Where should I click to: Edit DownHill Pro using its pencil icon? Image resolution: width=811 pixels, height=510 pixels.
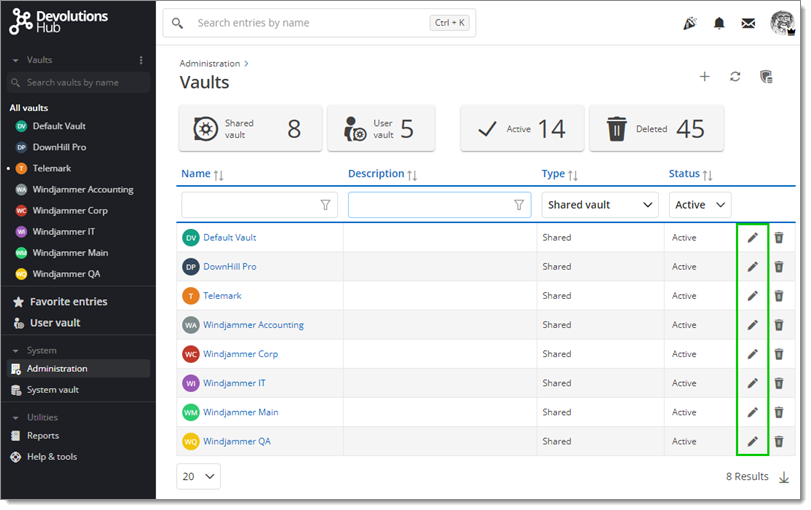pos(752,266)
